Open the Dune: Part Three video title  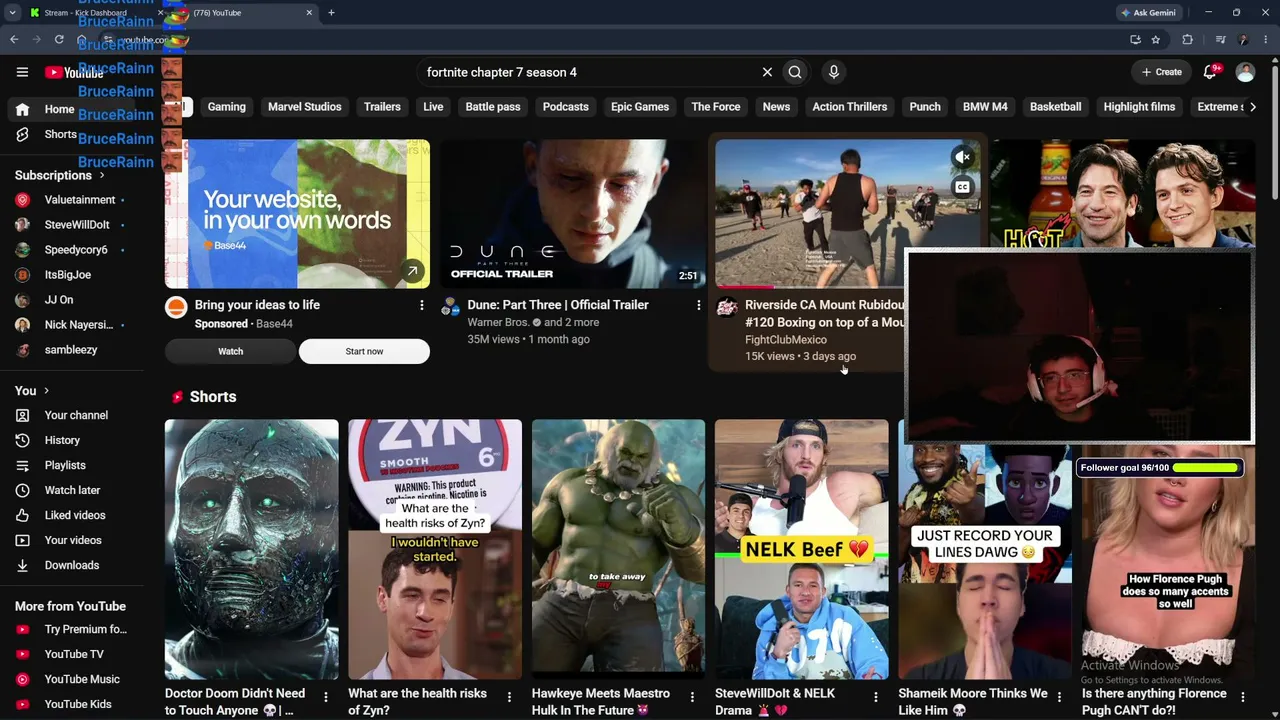[558, 305]
